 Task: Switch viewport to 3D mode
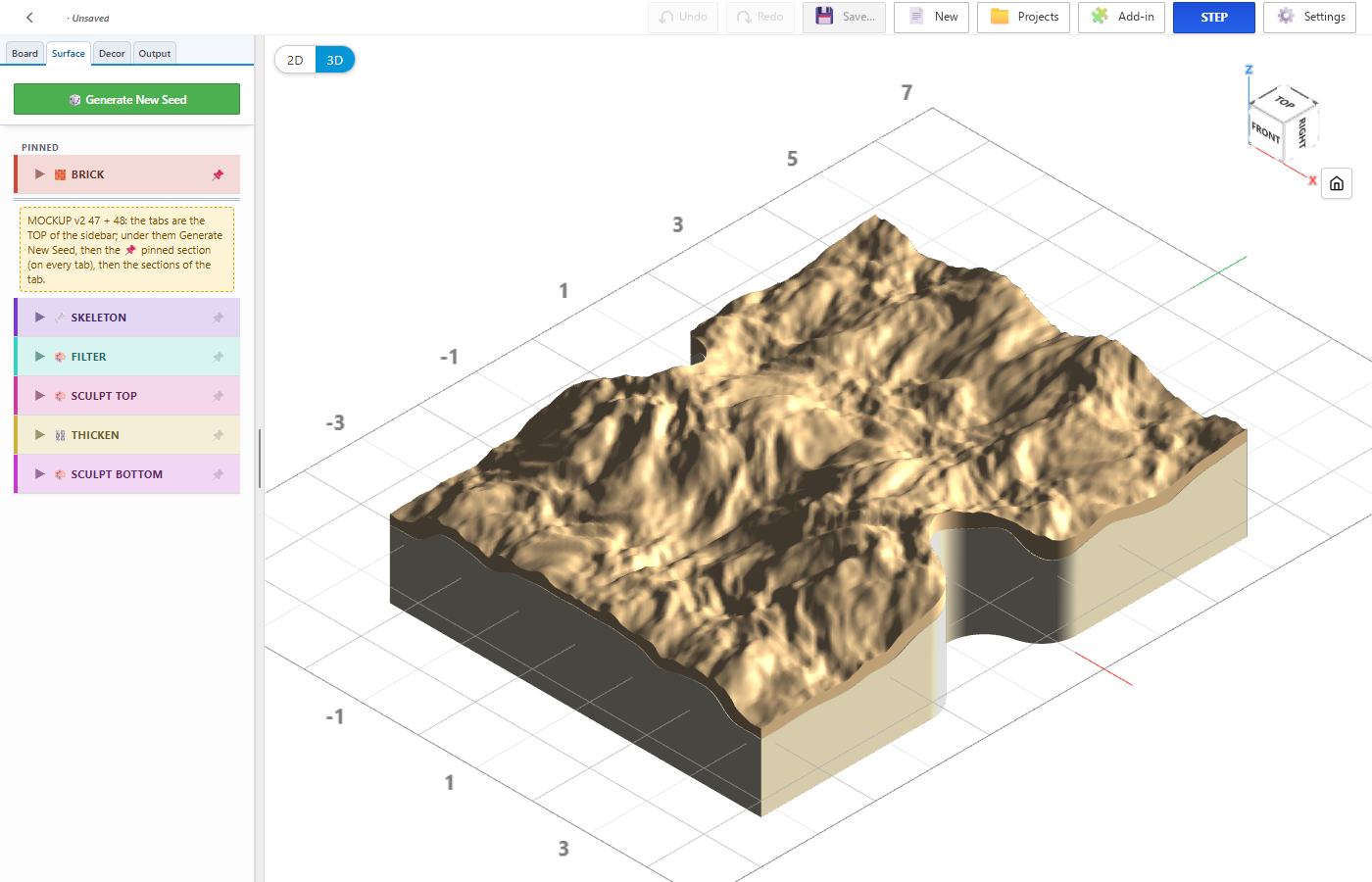335,60
